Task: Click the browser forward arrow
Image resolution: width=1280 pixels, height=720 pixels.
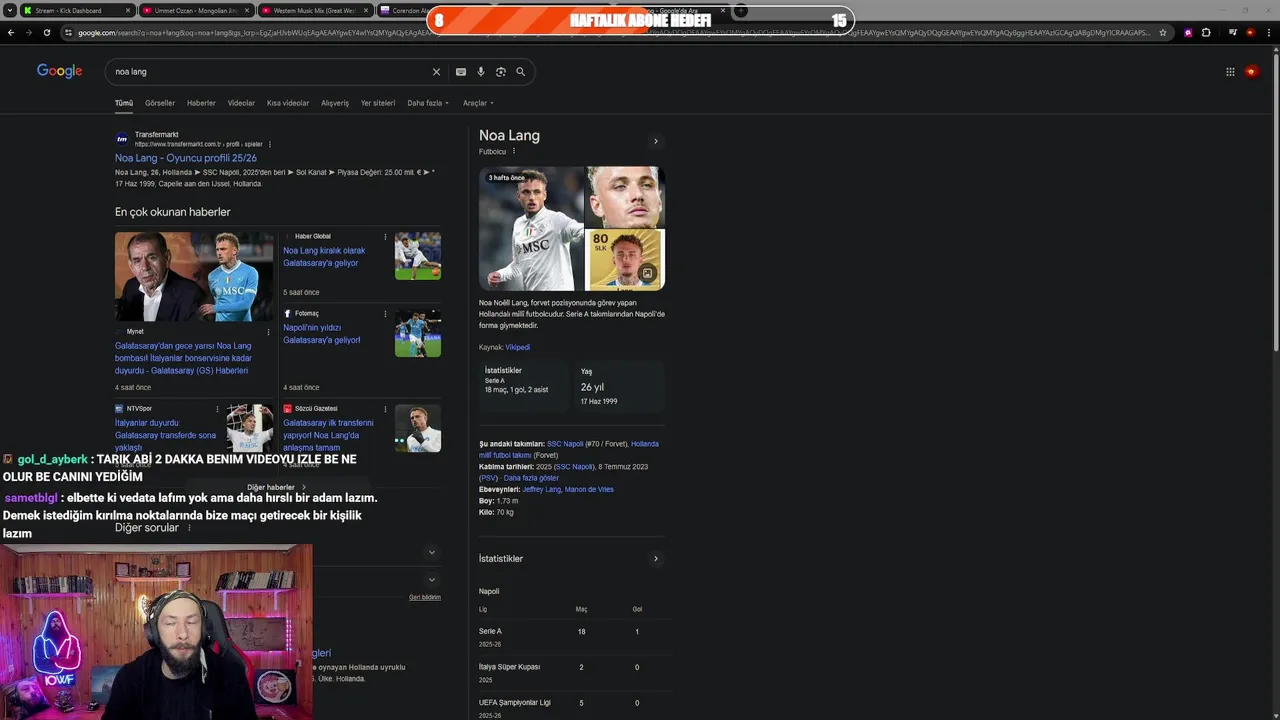Action: click(x=28, y=32)
